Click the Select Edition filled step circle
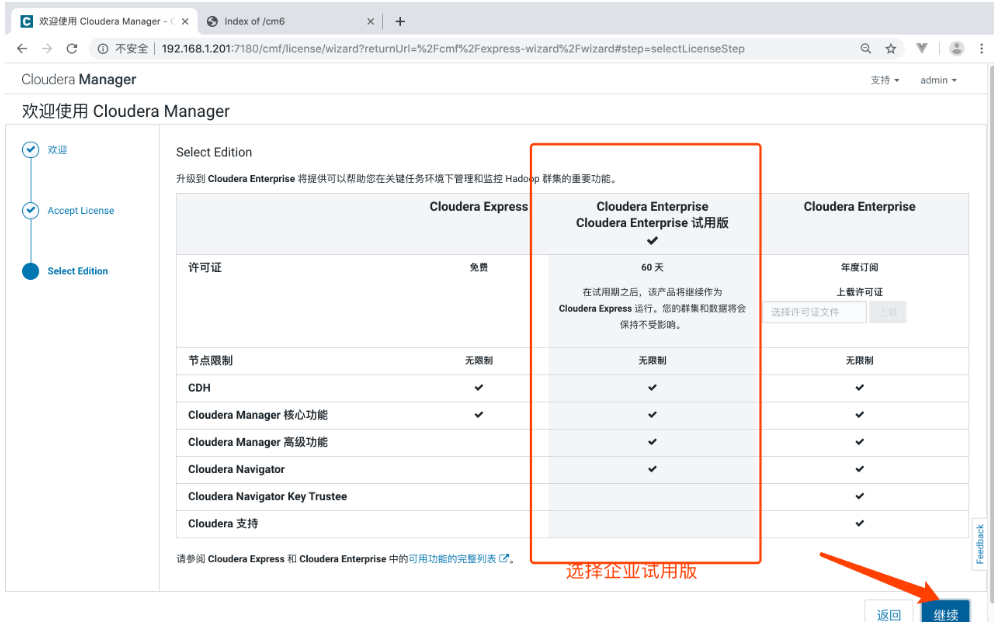The height and width of the screenshot is (626, 994). point(30,271)
